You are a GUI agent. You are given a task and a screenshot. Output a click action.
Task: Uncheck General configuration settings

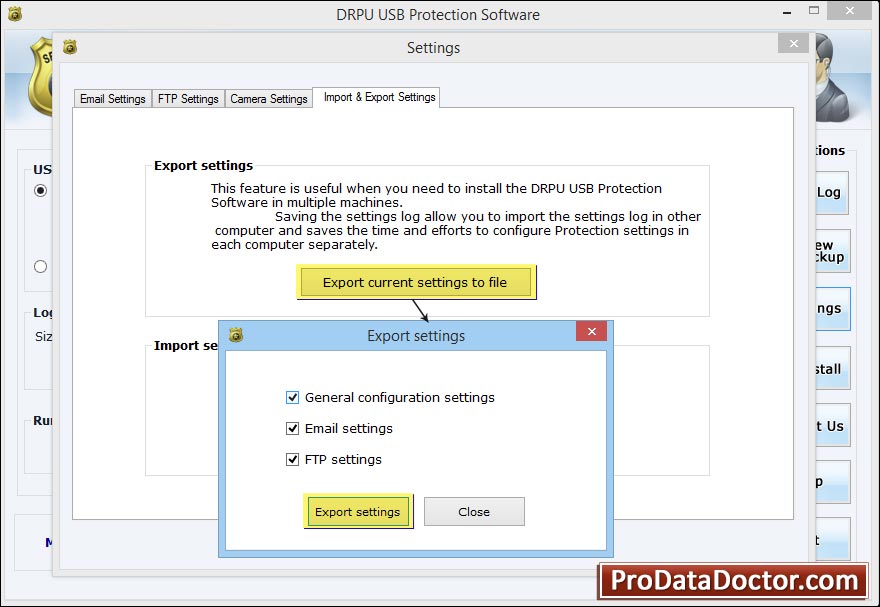293,397
